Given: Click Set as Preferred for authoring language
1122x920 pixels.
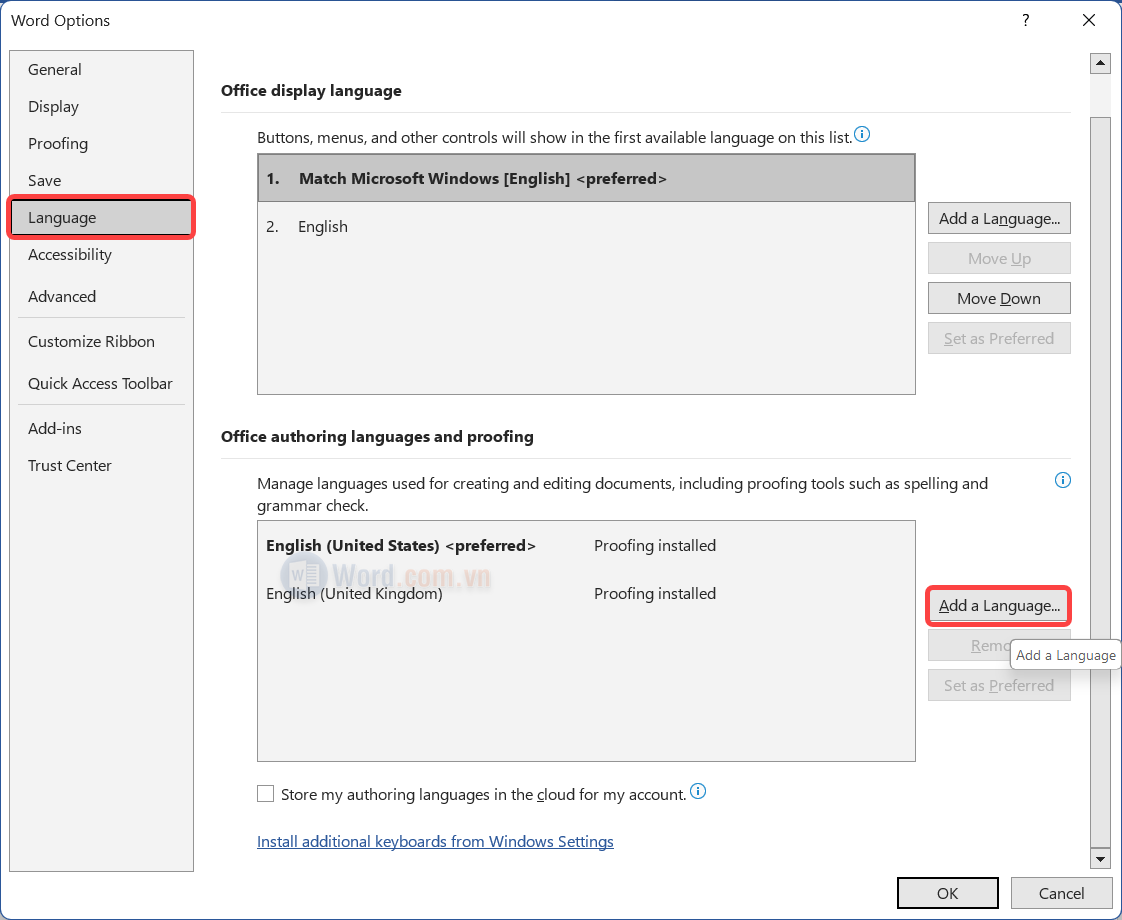Looking at the screenshot, I should coord(999,685).
